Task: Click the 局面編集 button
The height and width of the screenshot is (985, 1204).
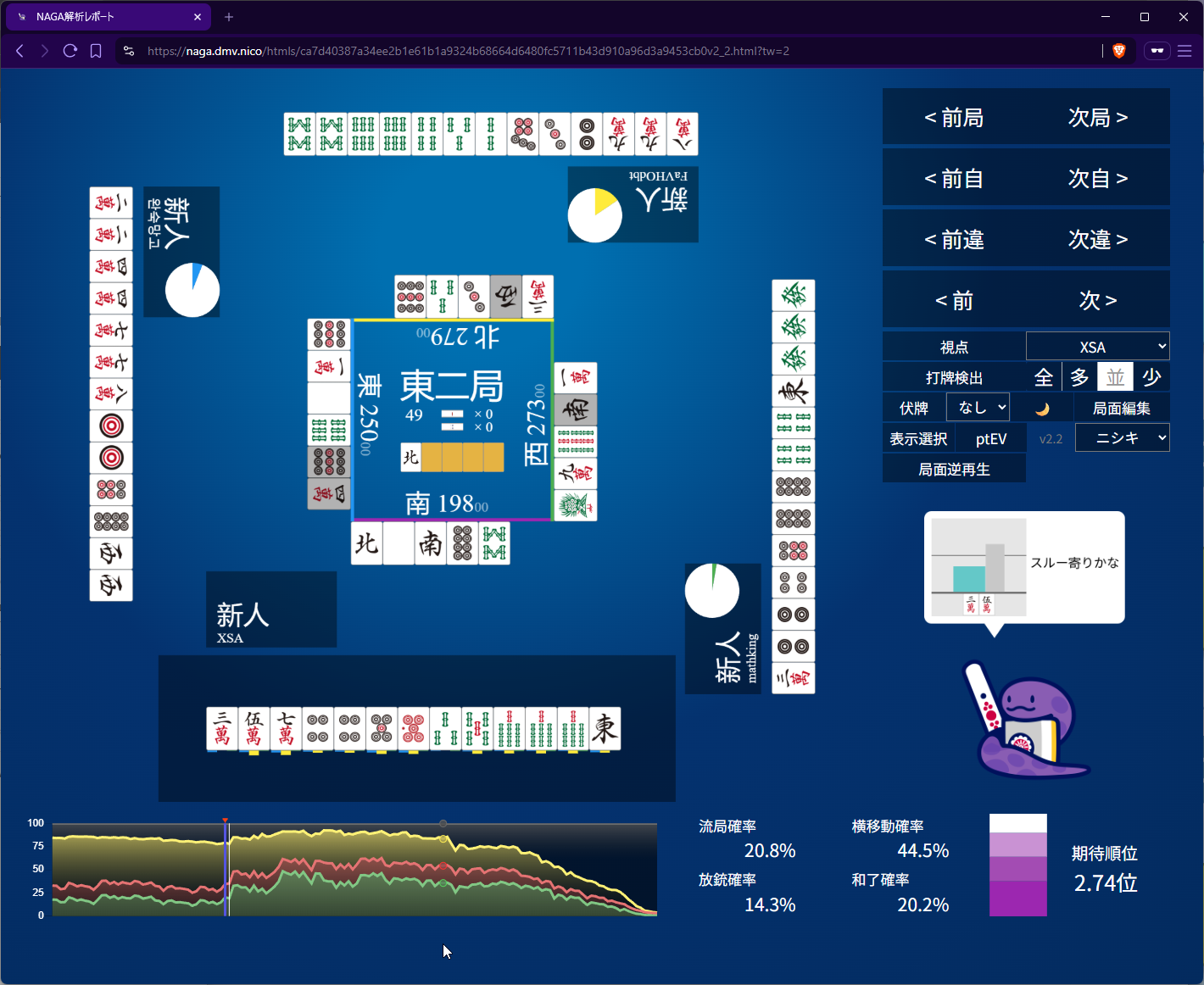Action: 1121,409
